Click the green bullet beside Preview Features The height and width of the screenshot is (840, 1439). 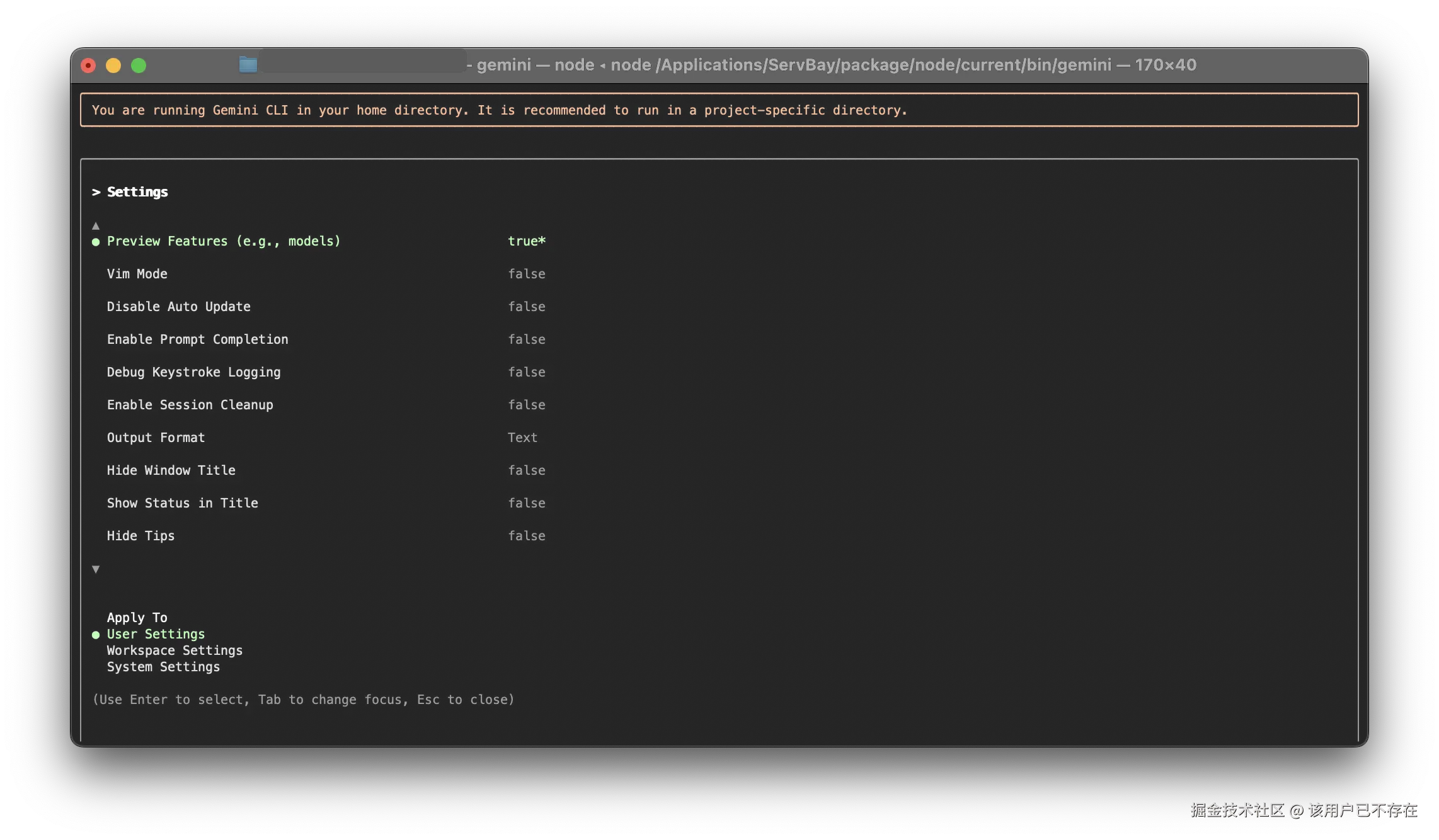click(96, 242)
